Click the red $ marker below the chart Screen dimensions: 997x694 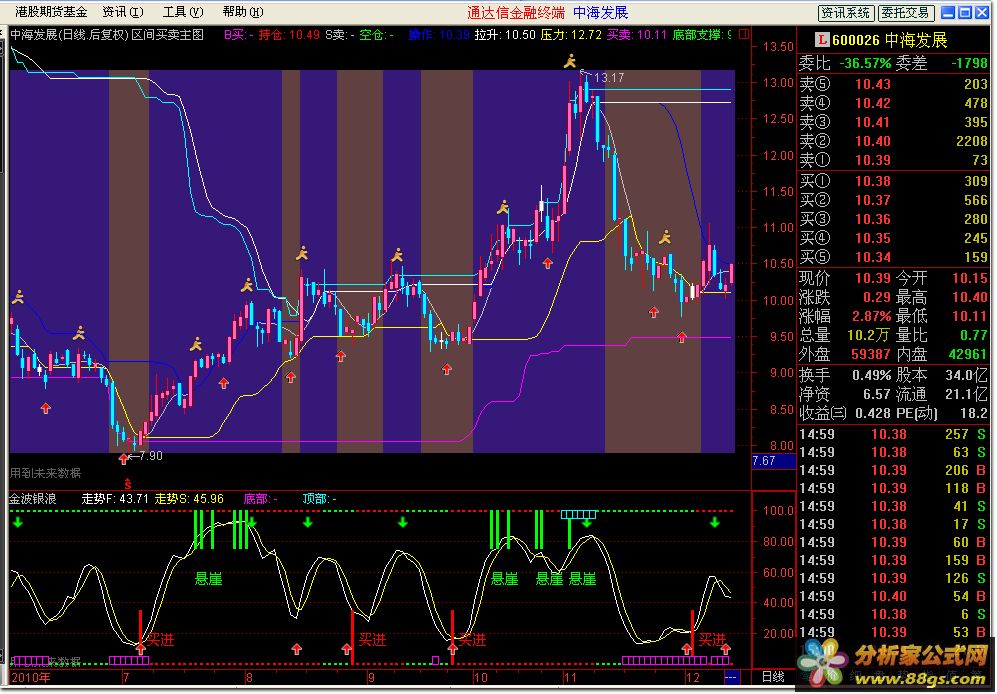click(x=128, y=484)
